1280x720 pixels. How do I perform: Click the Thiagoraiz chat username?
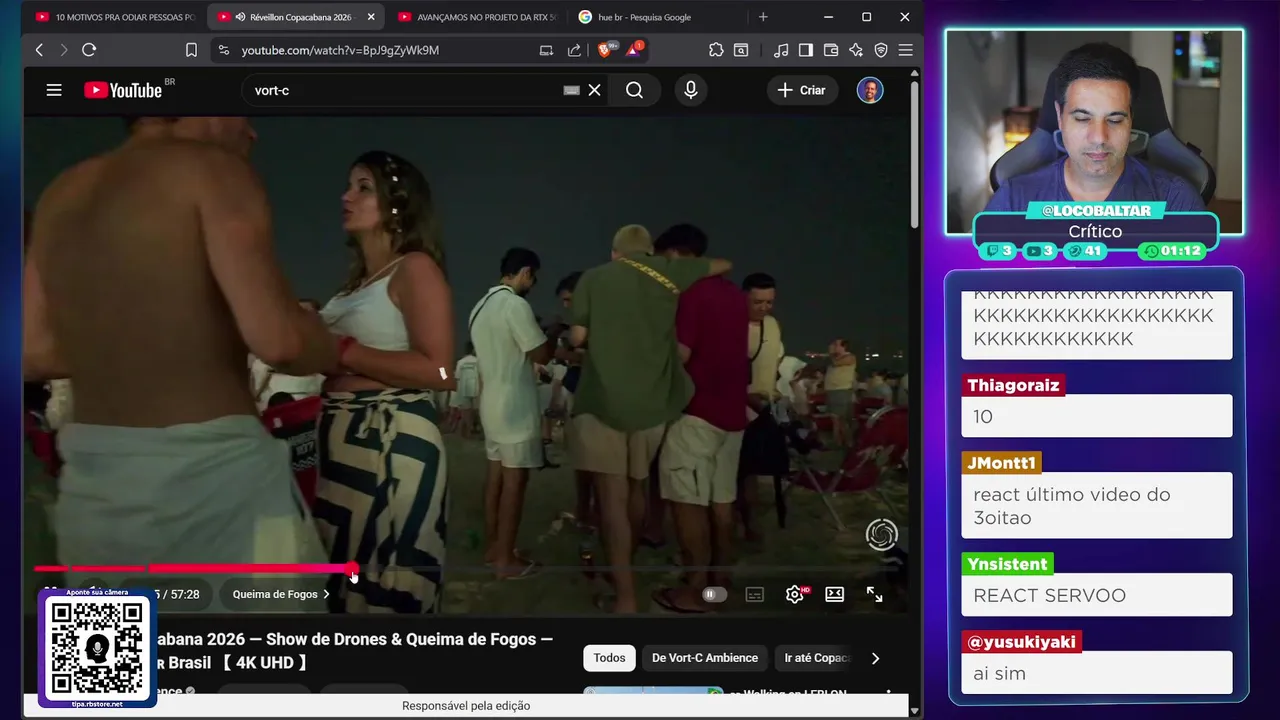[x=1013, y=385]
